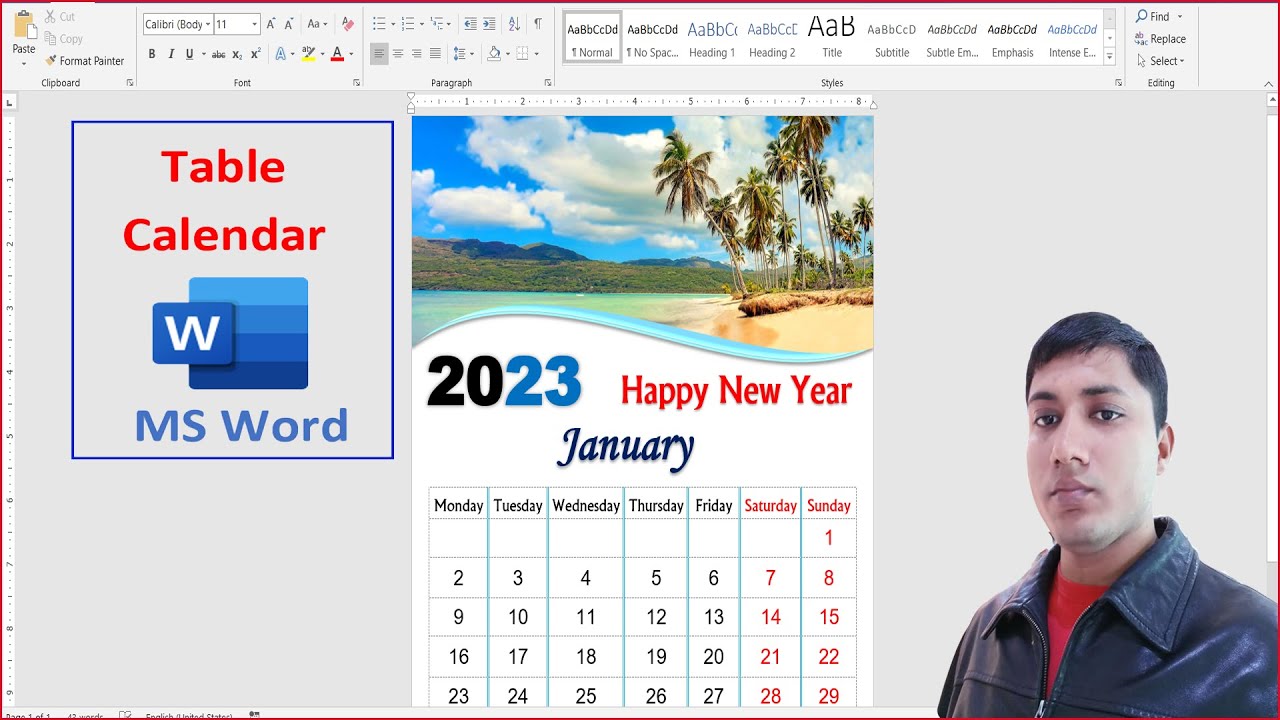Apply red font color

(x=337, y=54)
